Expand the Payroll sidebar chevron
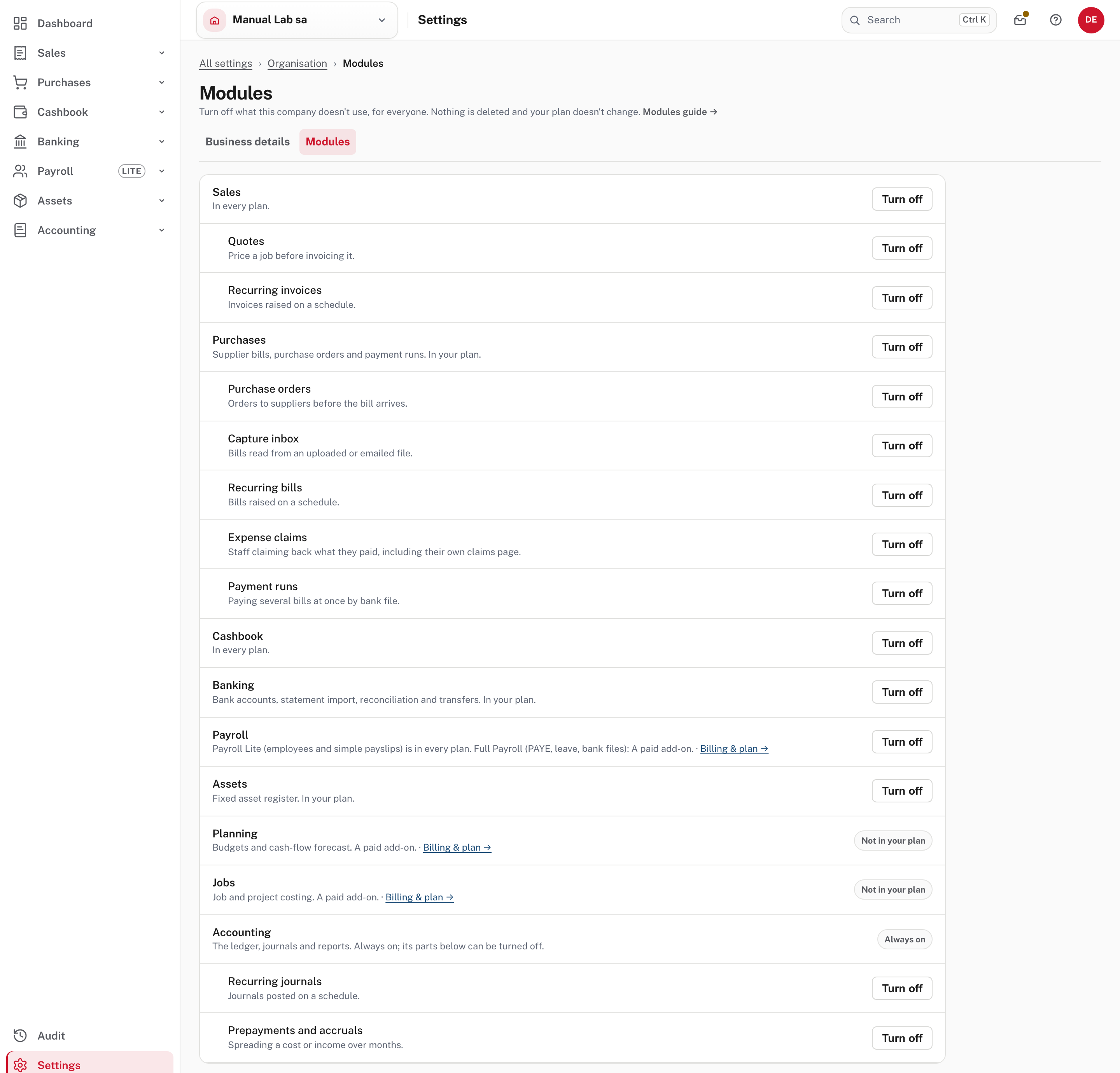This screenshot has height=1073, width=1120. click(162, 171)
